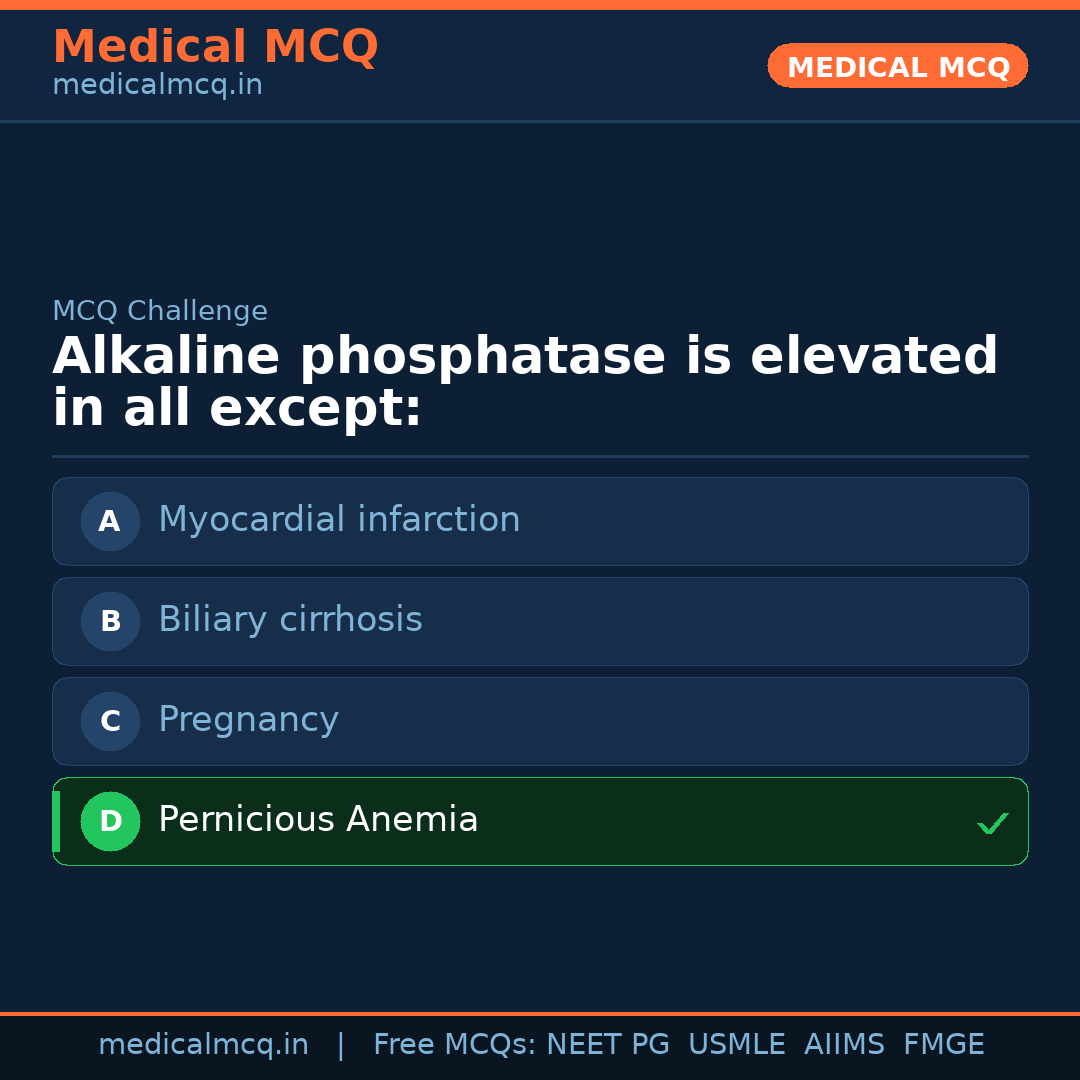
Task: Click the green D circle badge
Action: tap(110, 821)
